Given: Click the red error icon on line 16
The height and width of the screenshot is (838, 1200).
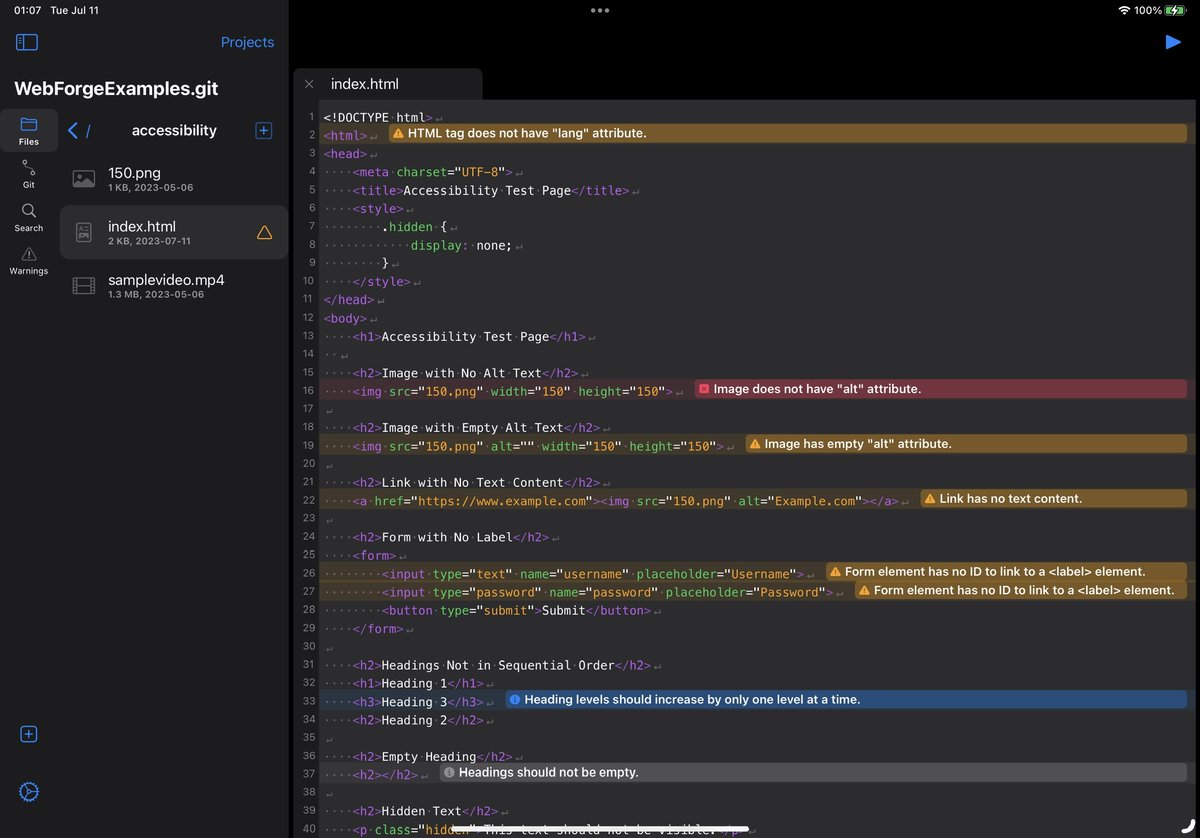Looking at the screenshot, I should pyautogui.click(x=704, y=389).
